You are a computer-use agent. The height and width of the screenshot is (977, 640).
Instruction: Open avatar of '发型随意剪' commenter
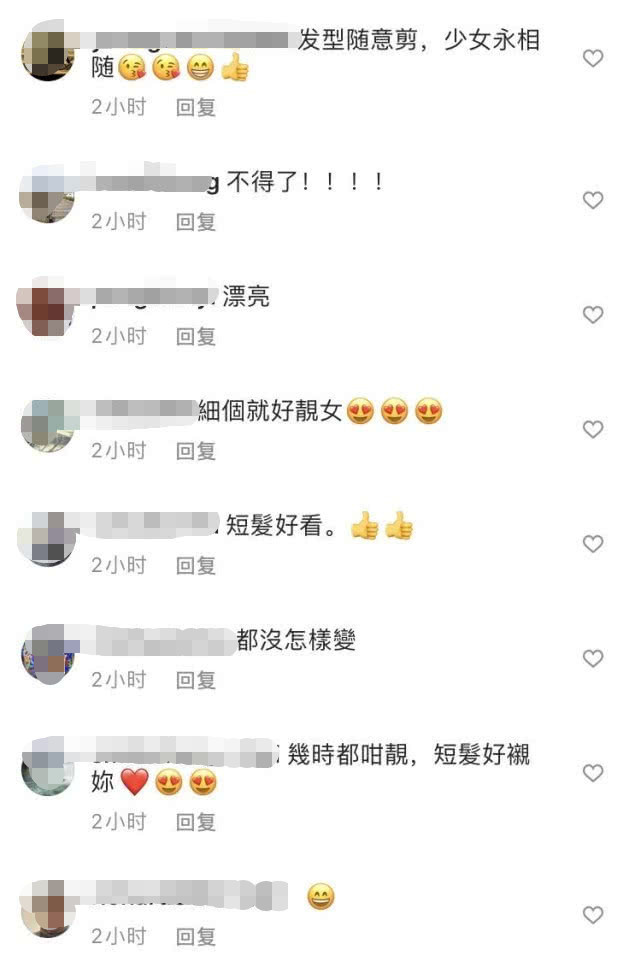(48, 55)
